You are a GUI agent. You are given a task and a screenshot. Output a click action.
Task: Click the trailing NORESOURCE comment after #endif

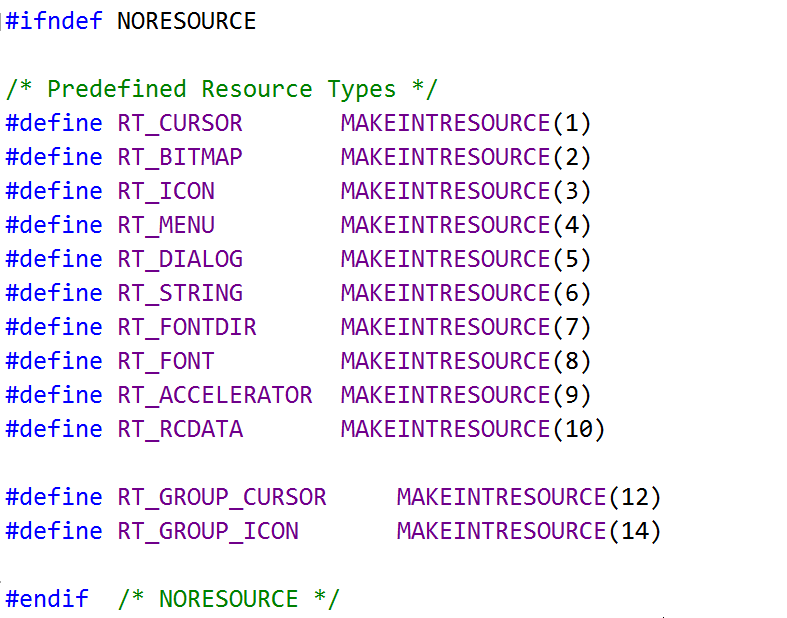point(228,599)
